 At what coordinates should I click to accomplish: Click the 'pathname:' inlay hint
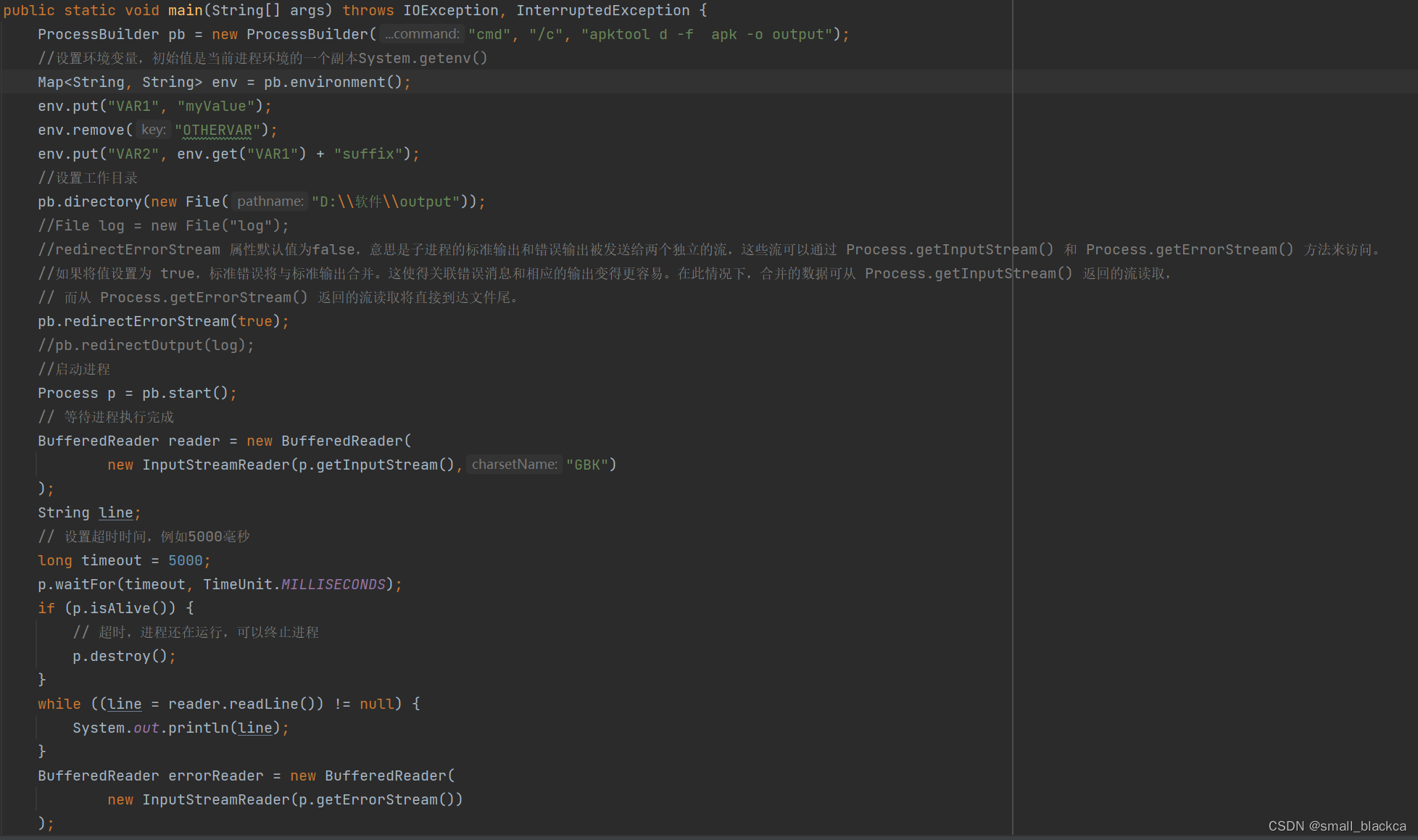pyautogui.click(x=270, y=201)
